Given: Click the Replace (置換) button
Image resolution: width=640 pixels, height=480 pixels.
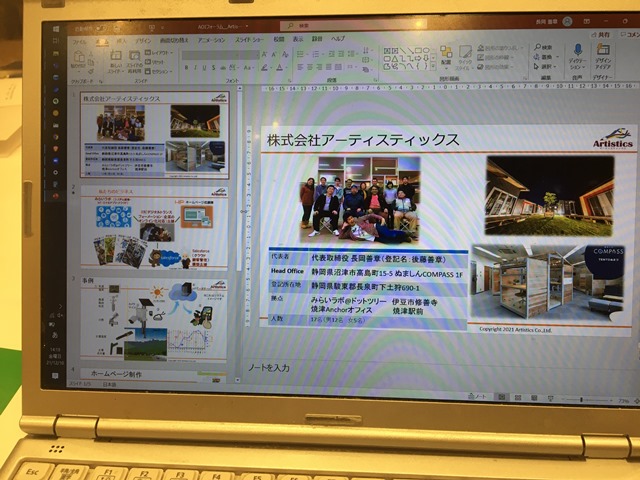Looking at the screenshot, I should [544, 57].
